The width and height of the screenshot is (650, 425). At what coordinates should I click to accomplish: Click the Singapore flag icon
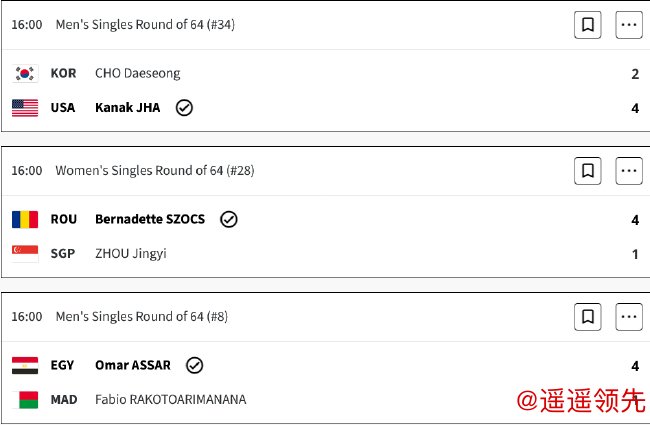click(x=25, y=254)
